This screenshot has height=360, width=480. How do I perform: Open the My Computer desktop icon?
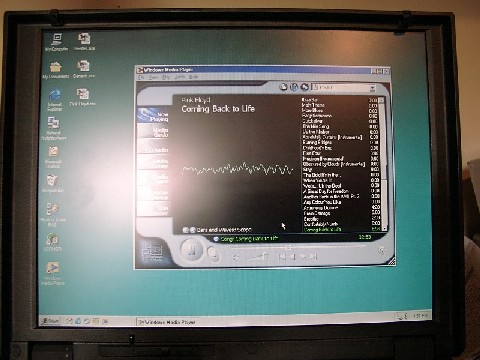57,42
